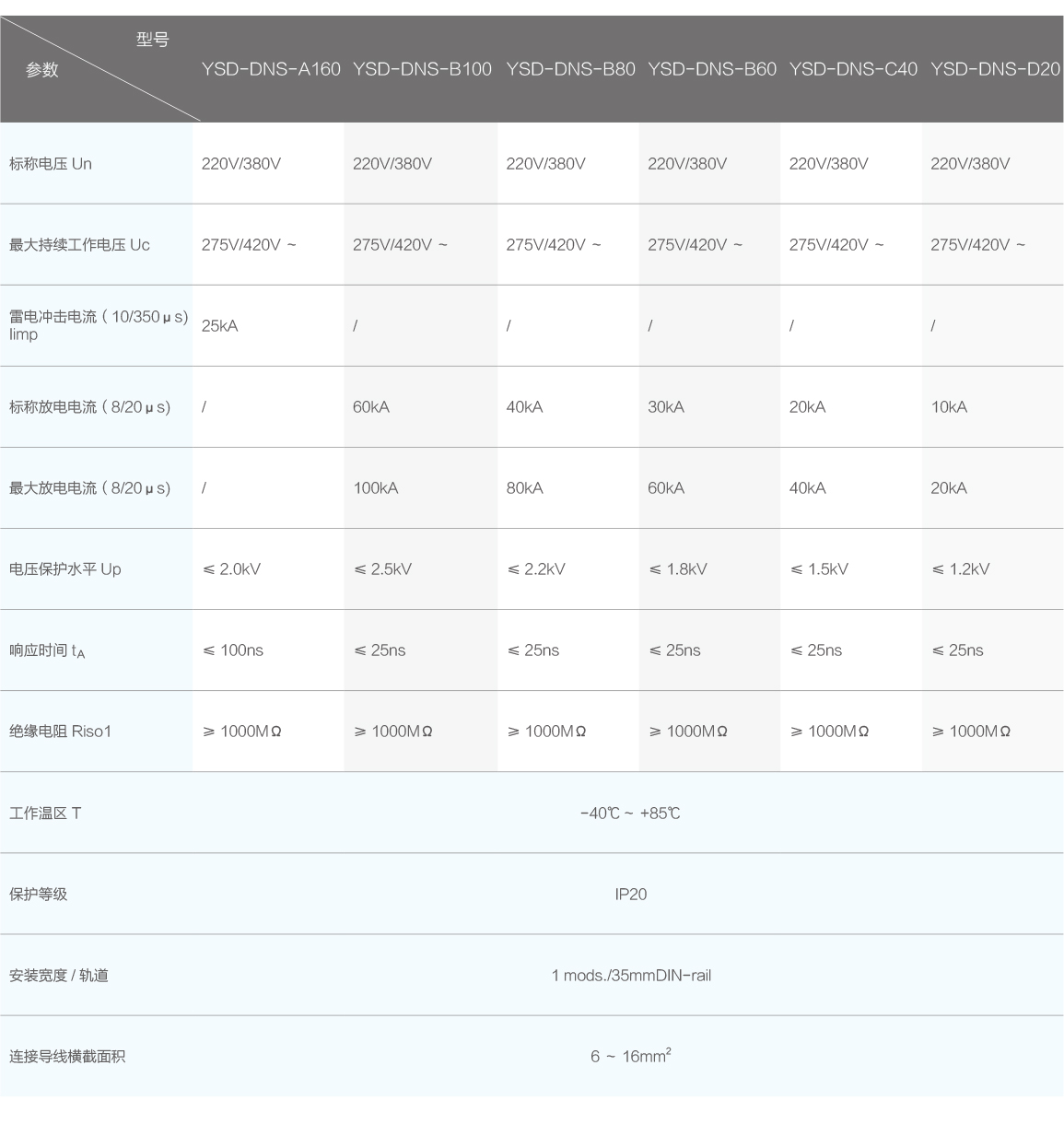Viewport: 1064px width, 1124px height.
Task: Select the 最大持续工作电压 Uc row label
Action: pos(79,245)
